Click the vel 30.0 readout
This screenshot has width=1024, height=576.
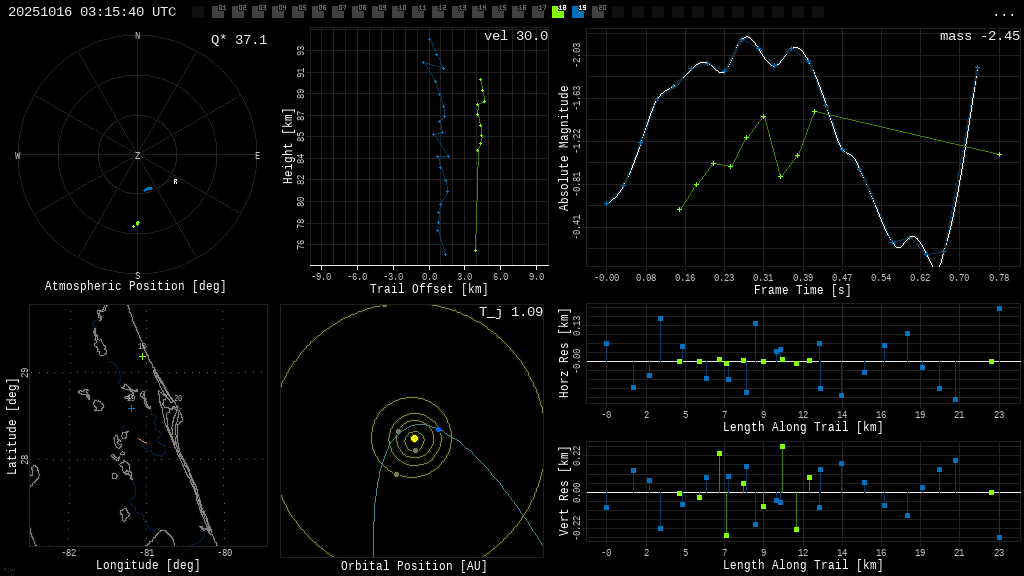pyautogui.click(x=515, y=36)
